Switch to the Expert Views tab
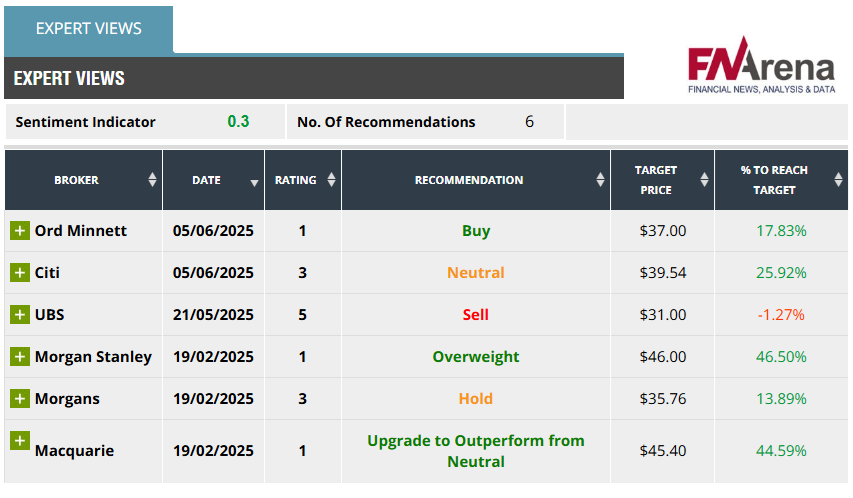The height and width of the screenshot is (498, 853). [x=88, y=28]
